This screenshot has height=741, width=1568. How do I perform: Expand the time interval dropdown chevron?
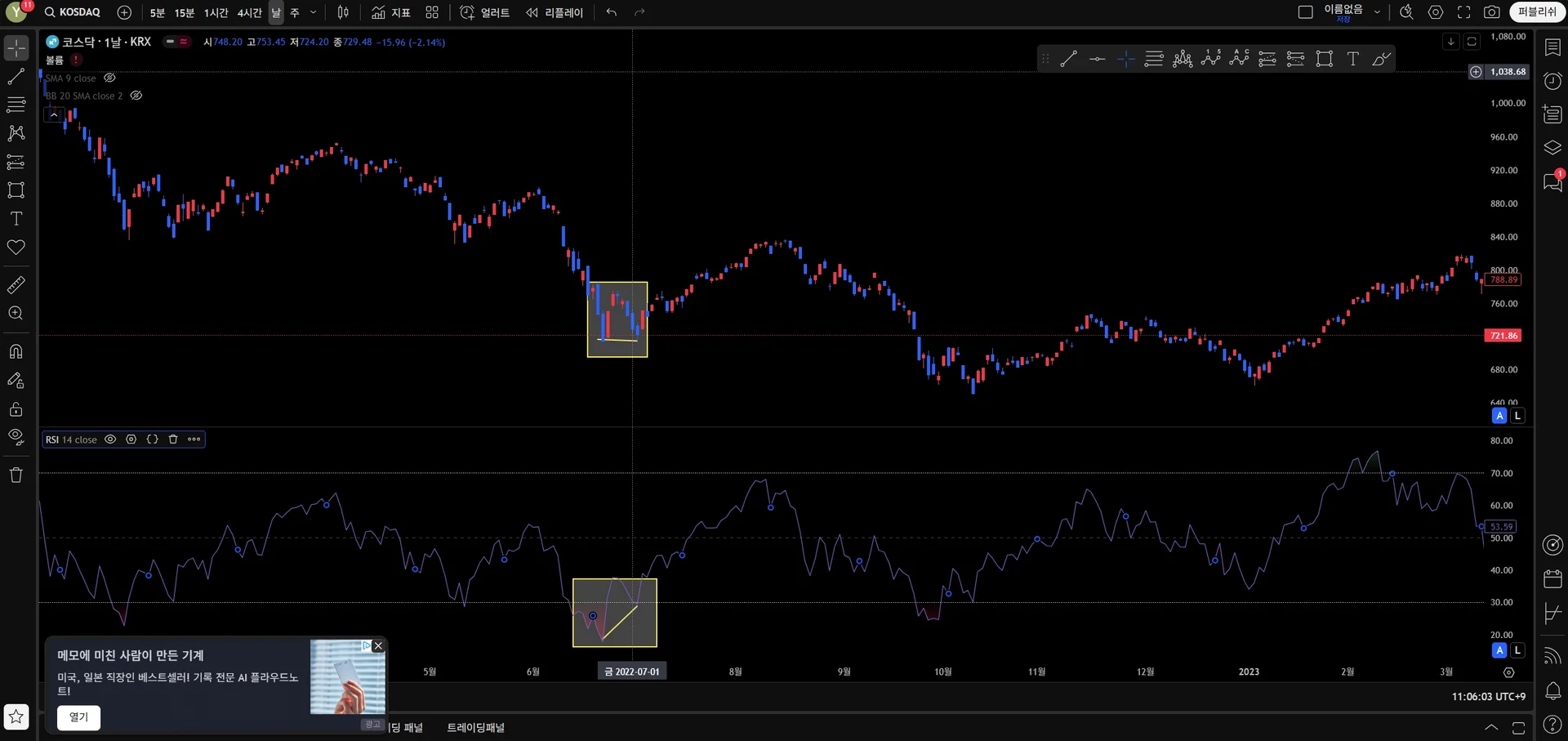314,12
